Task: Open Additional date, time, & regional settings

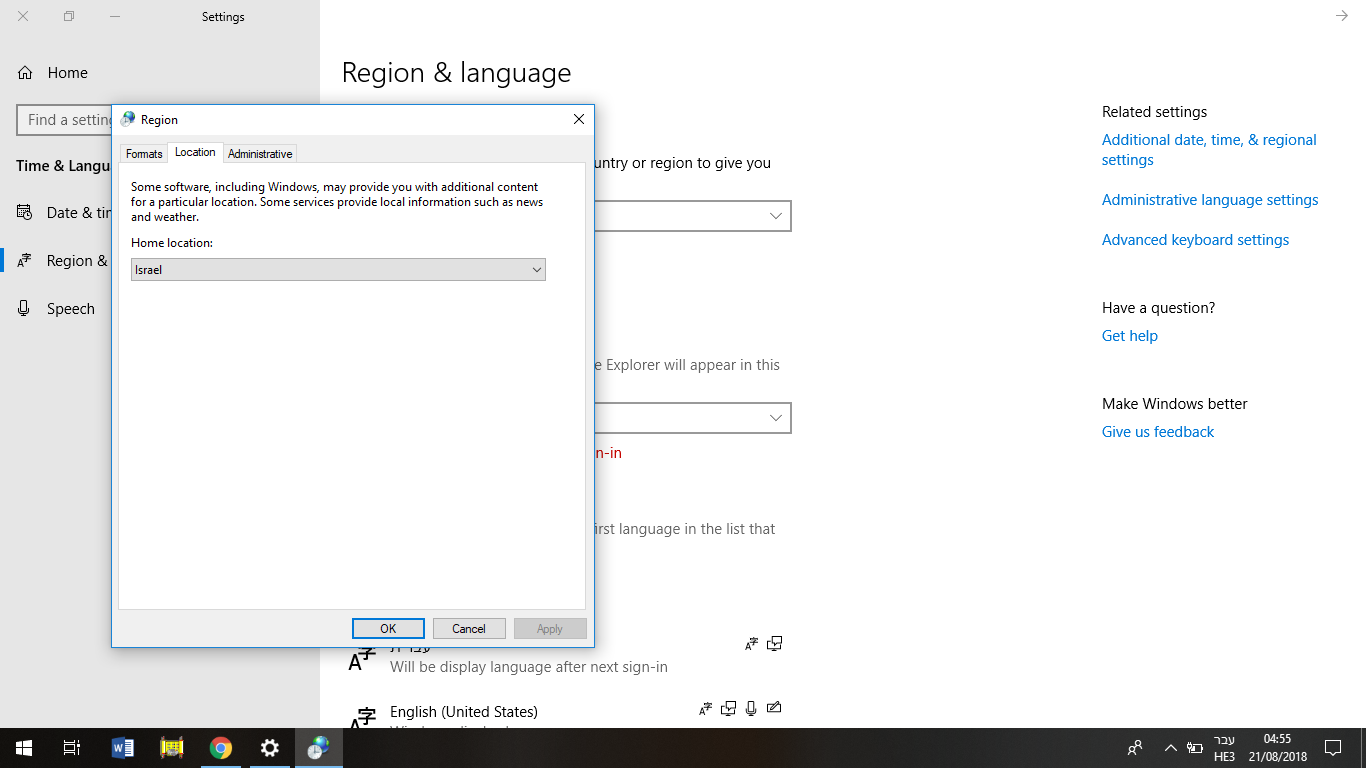Action: (1209, 150)
